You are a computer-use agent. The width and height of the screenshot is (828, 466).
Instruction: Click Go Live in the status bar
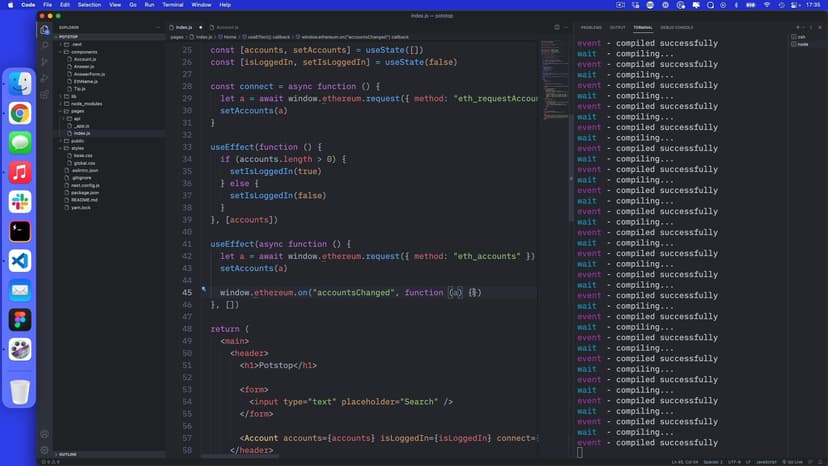coord(795,461)
